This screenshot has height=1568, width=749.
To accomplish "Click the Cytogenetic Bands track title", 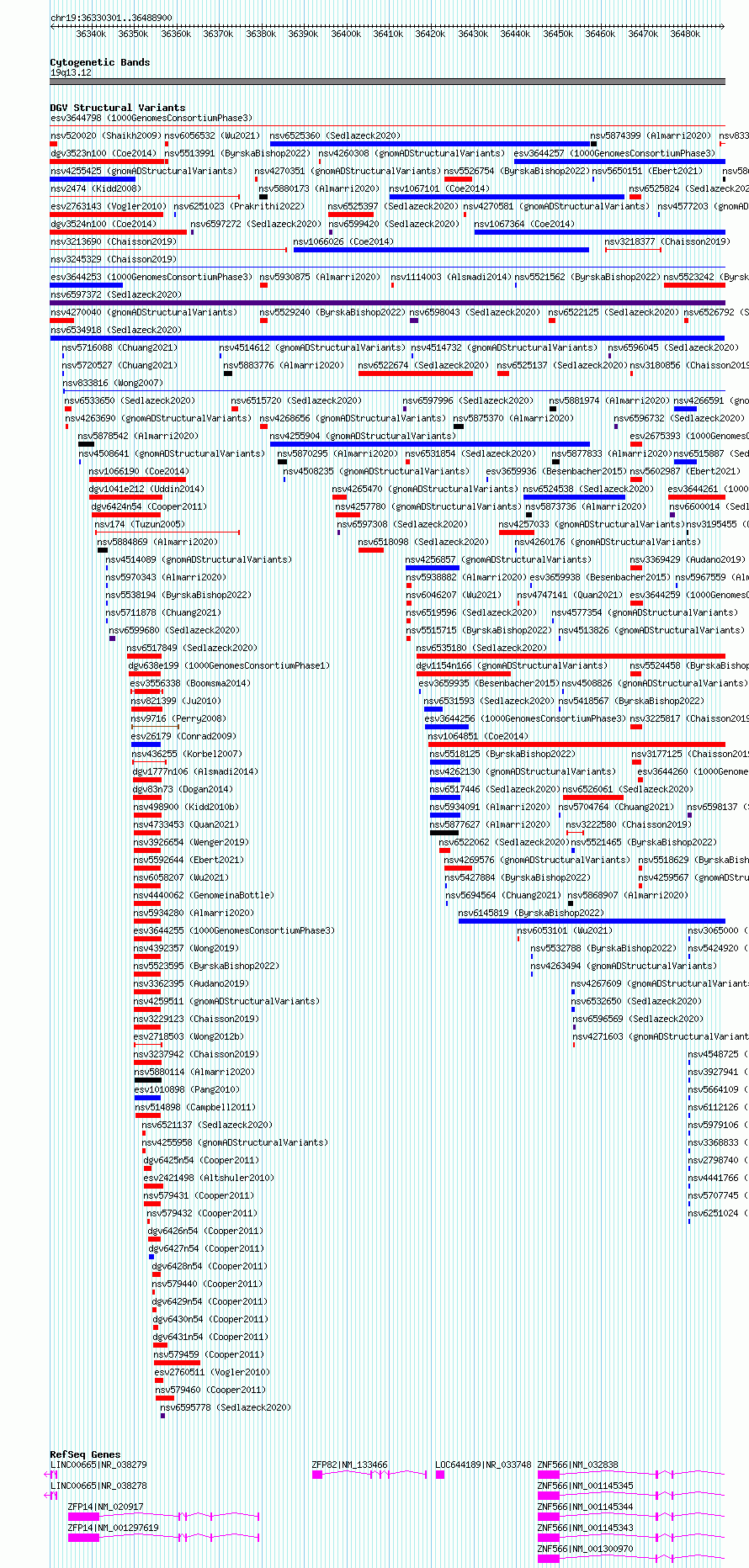I will [x=99, y=62].
